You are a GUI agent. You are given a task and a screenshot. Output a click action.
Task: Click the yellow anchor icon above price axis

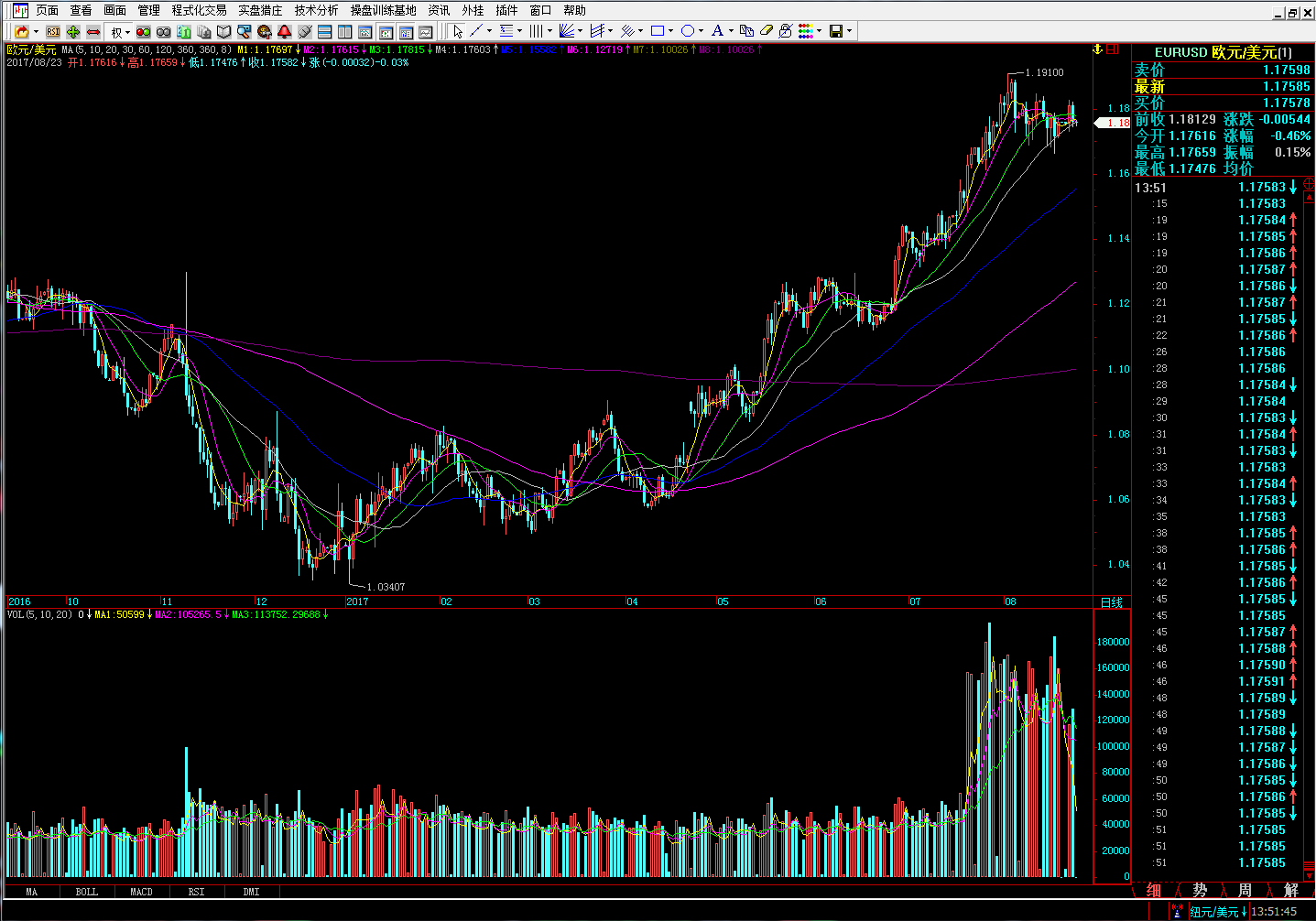point(1098,49)
